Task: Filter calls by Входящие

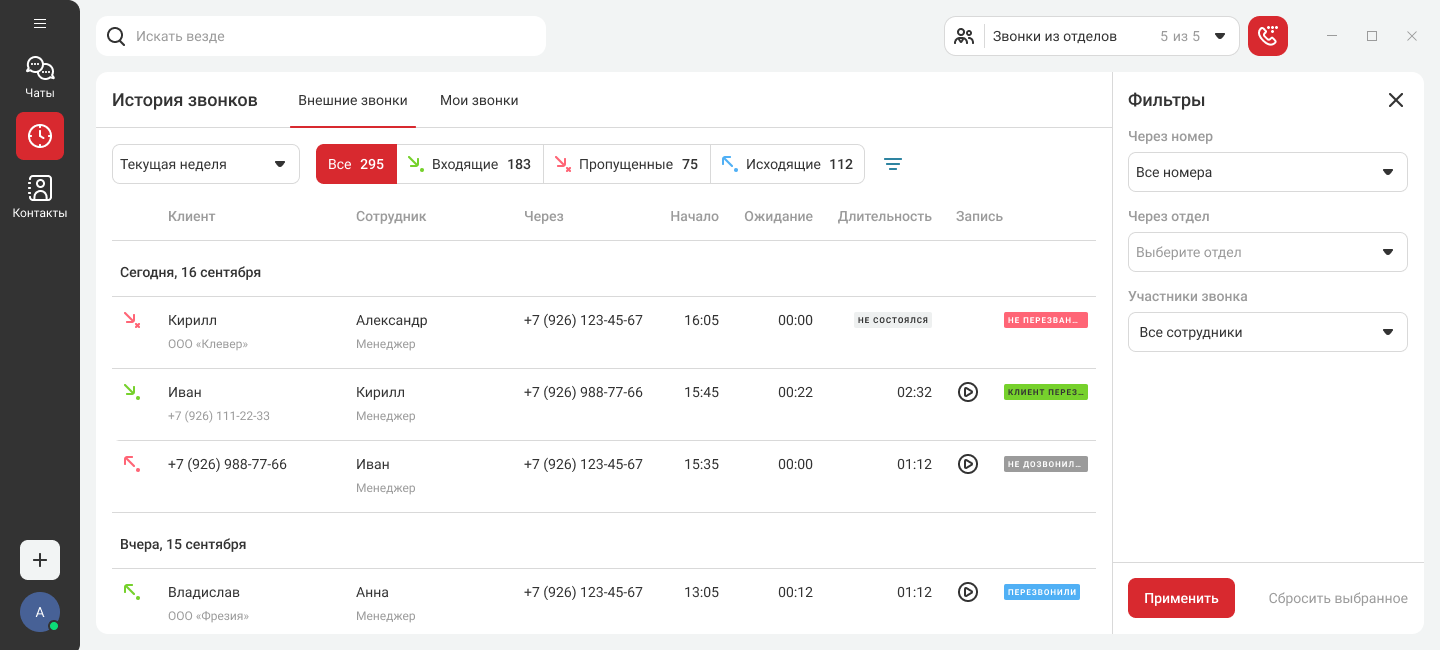Action: pyautogui.click(x=470, y=164)
